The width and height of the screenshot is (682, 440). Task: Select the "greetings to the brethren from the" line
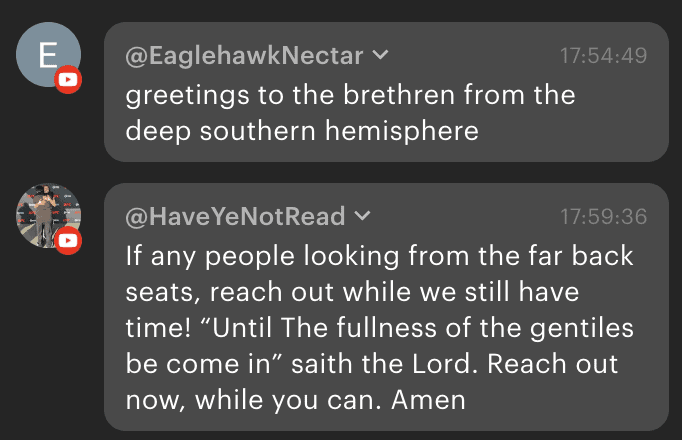(x=350, y=95)
